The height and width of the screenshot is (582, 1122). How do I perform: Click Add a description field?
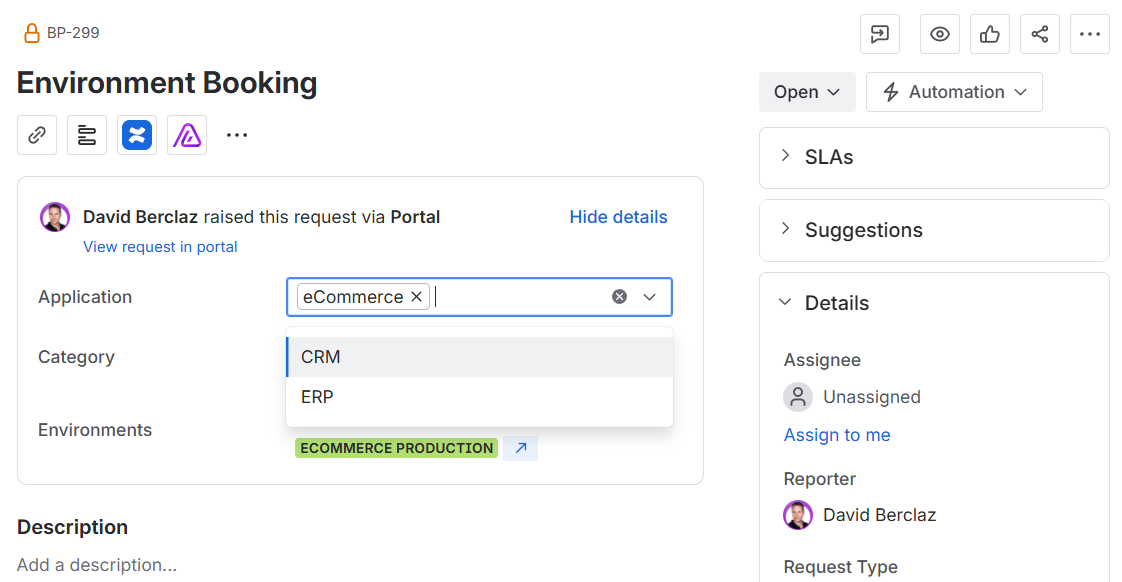point(97,565)
